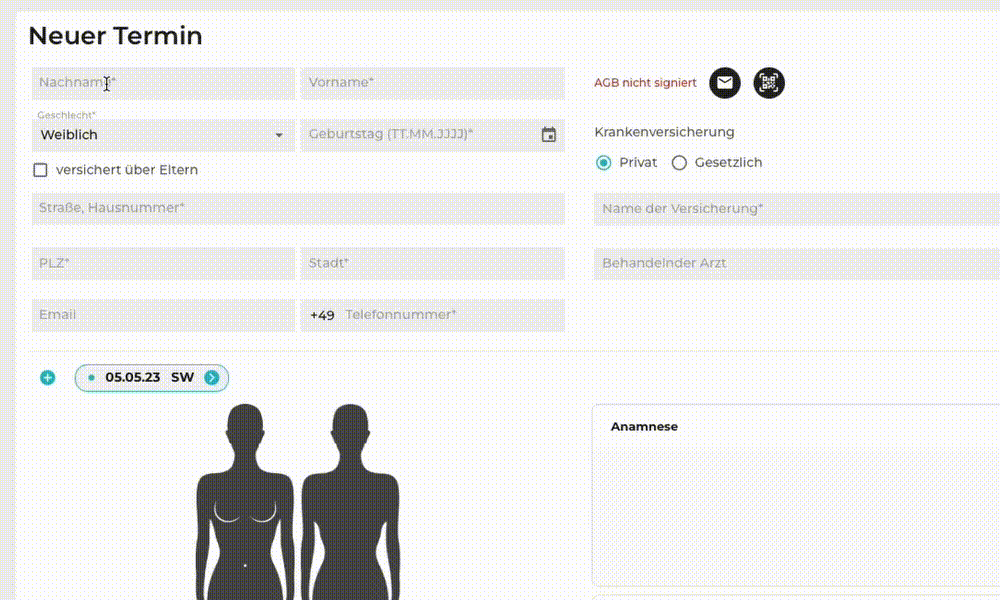Click the AGB nicht signiert status text

click(645, 83)
